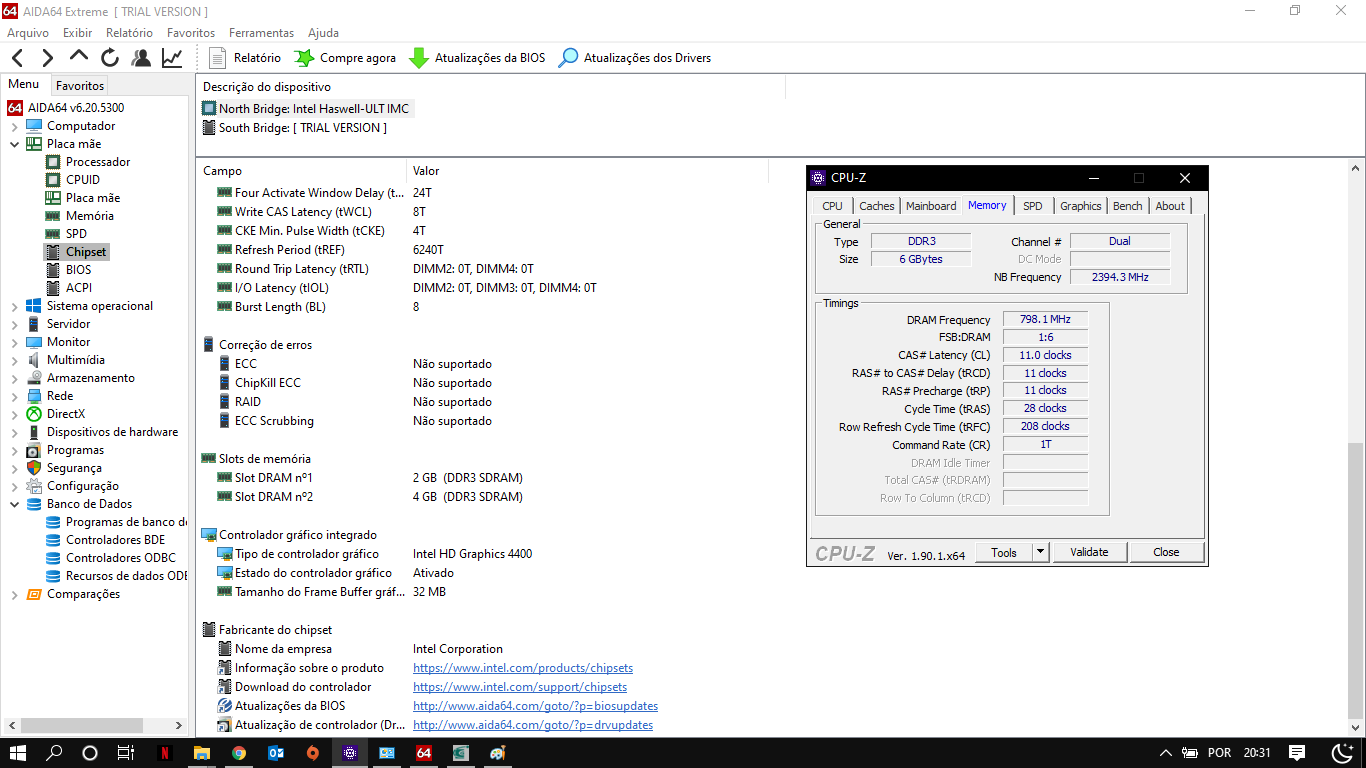Switch to the About tab in CPU-Z

[x=1170, y=206]
